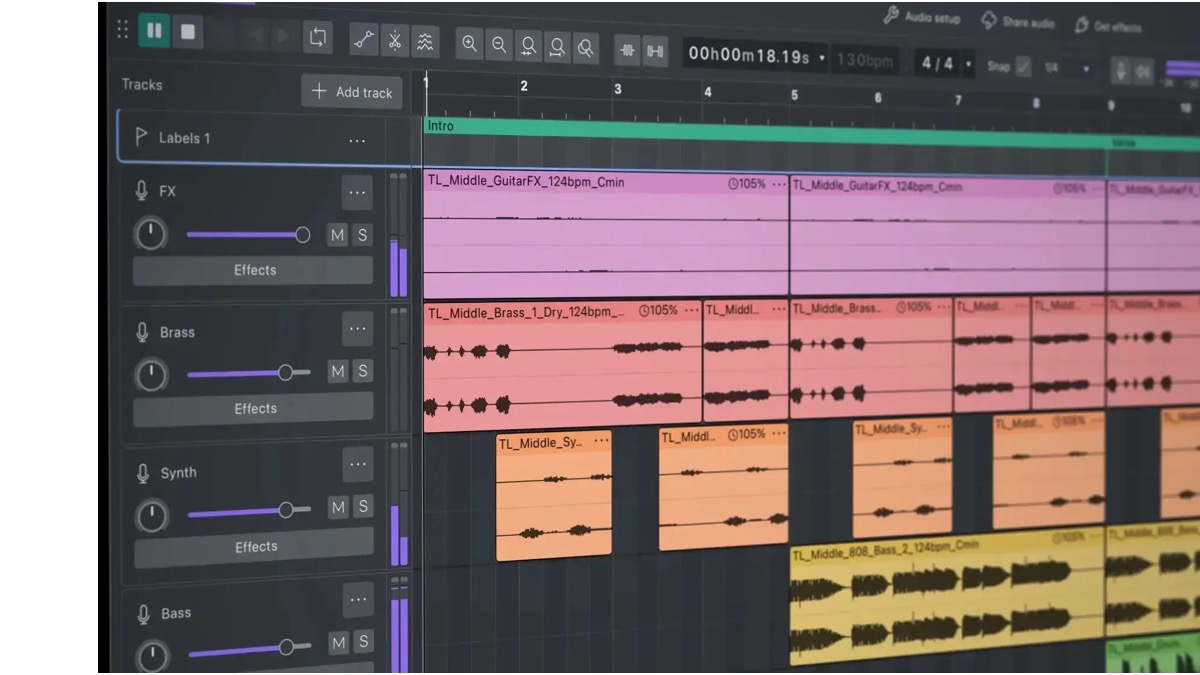
Task: Toggle loop playback icon in toolbar
Action: [x=318, y=38]
